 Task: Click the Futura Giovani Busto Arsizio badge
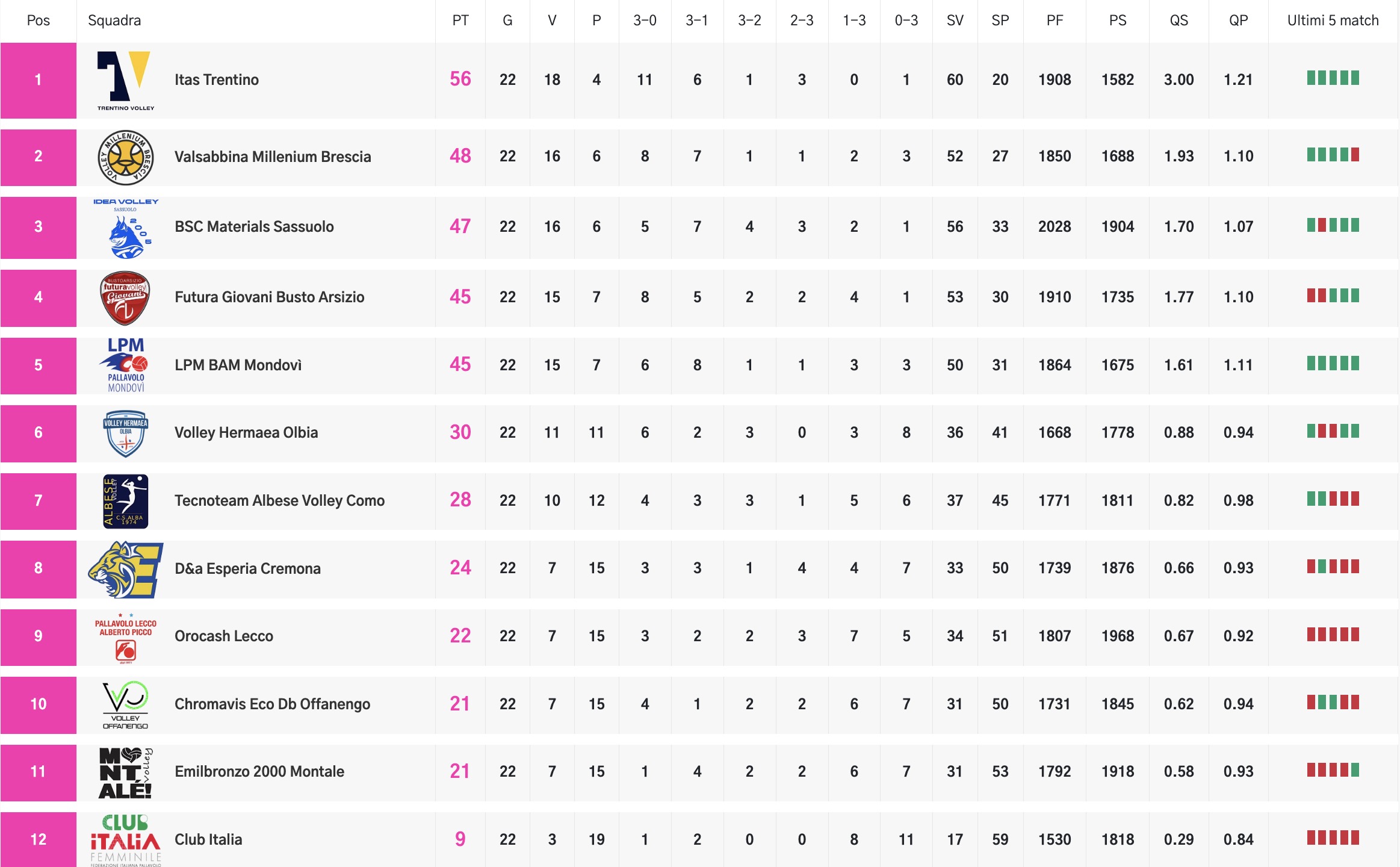pos(125,297)
